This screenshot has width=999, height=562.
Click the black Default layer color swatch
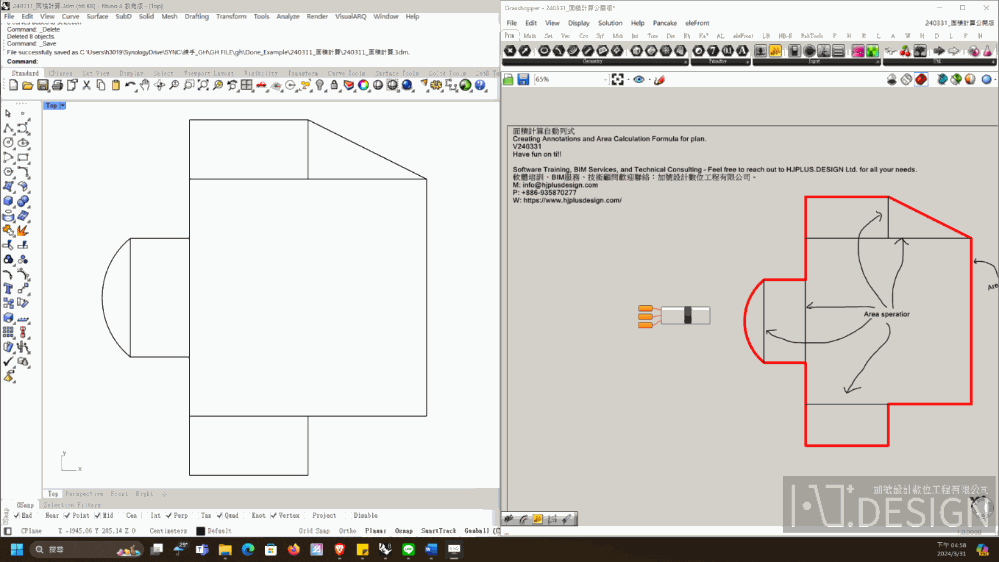click(x=201, y=531)
